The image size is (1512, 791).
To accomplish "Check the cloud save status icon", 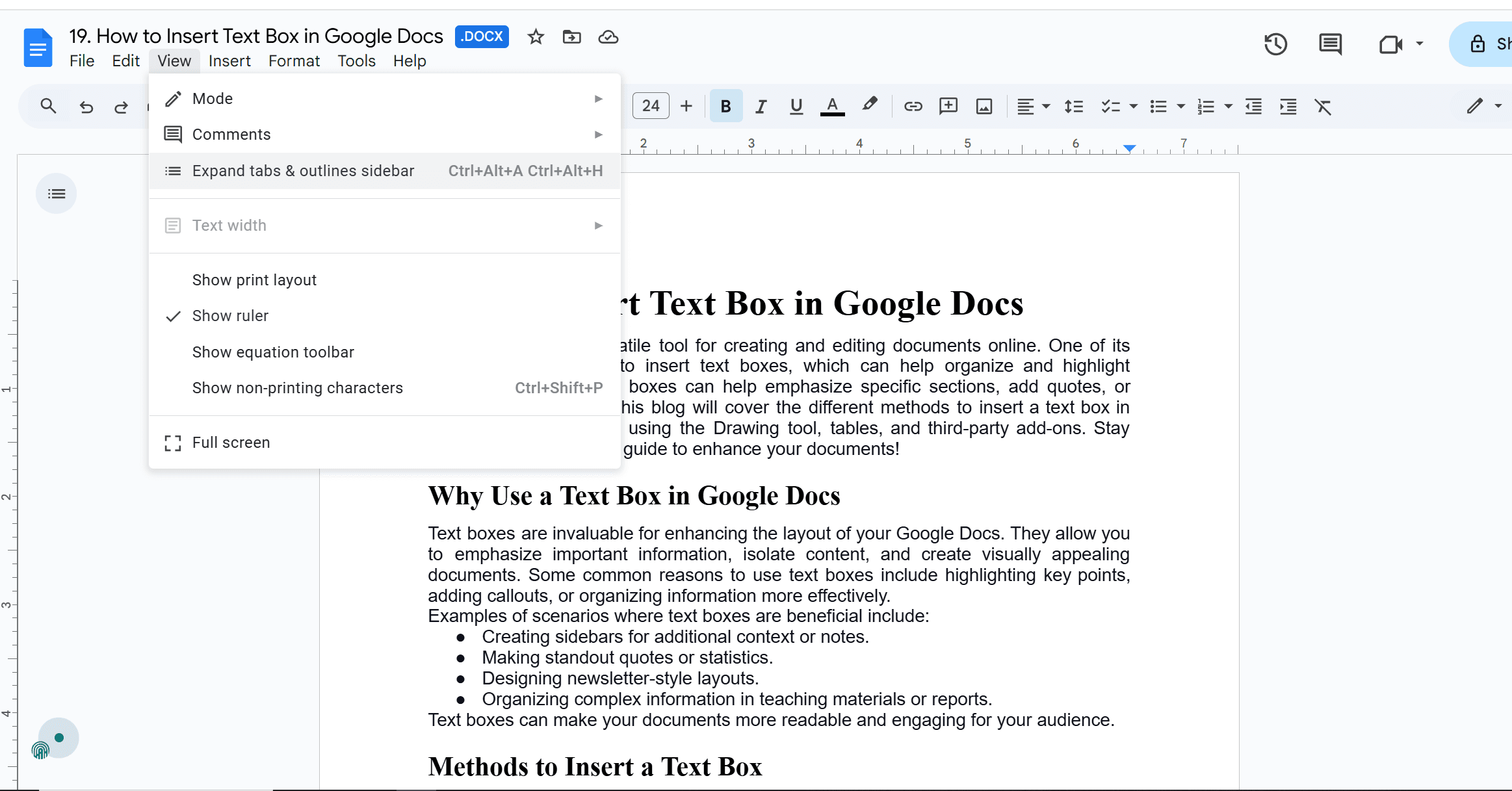I will click(x=608, y=37).
